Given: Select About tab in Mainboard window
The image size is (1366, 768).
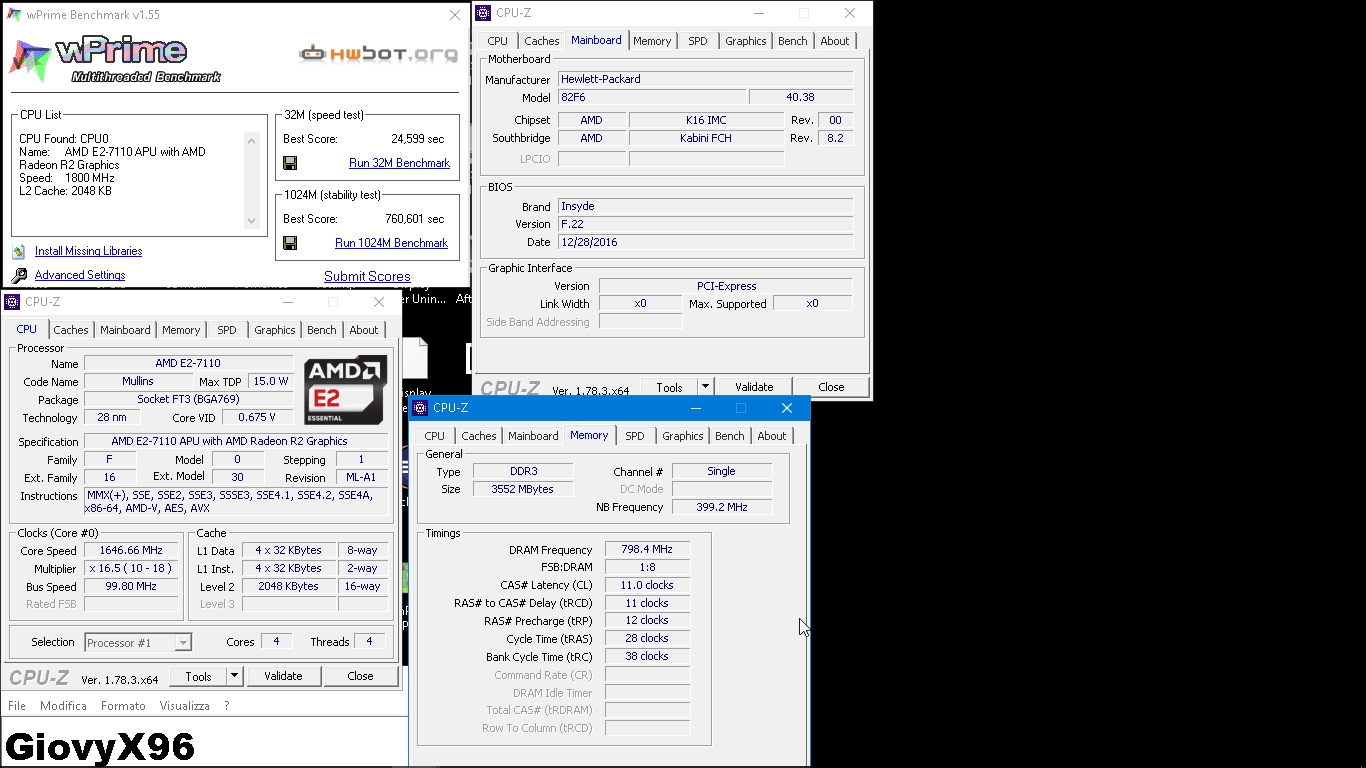Looking at the screenshot, I should pyautogui.click(x=835, y=41).
